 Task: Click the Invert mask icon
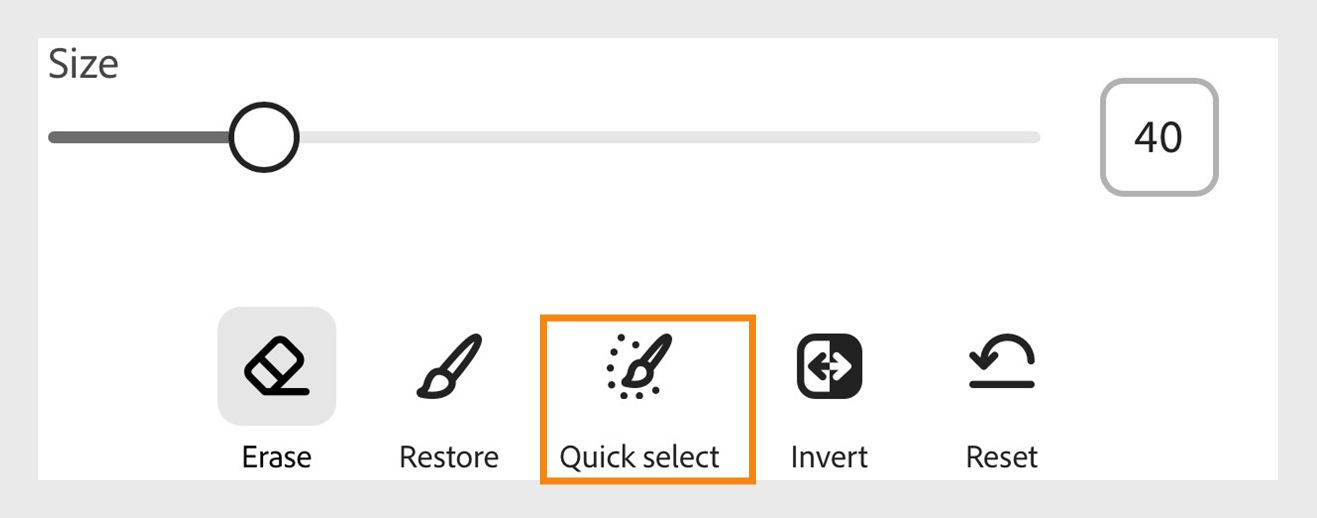(829, 366)
